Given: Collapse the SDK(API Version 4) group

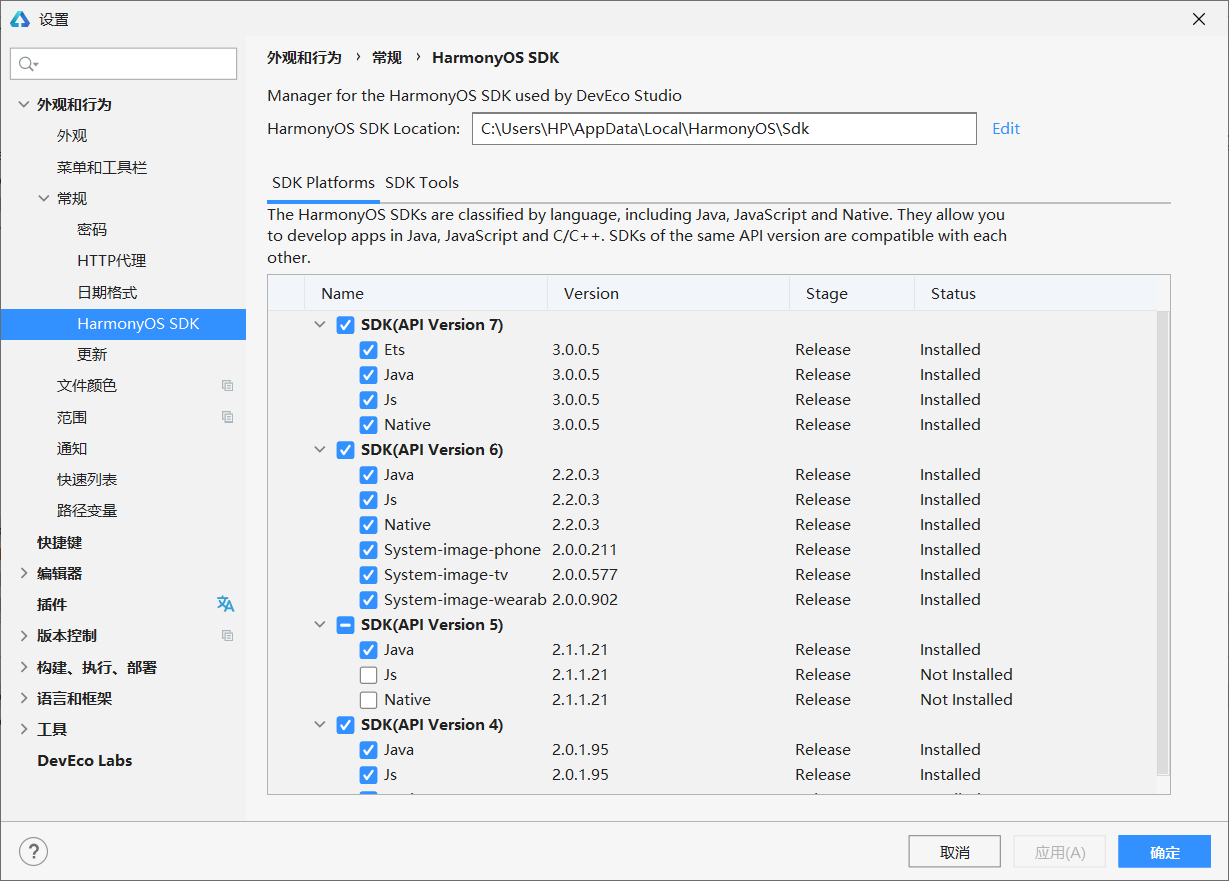Looking at the screenshot, I should [x=320, y=725].
